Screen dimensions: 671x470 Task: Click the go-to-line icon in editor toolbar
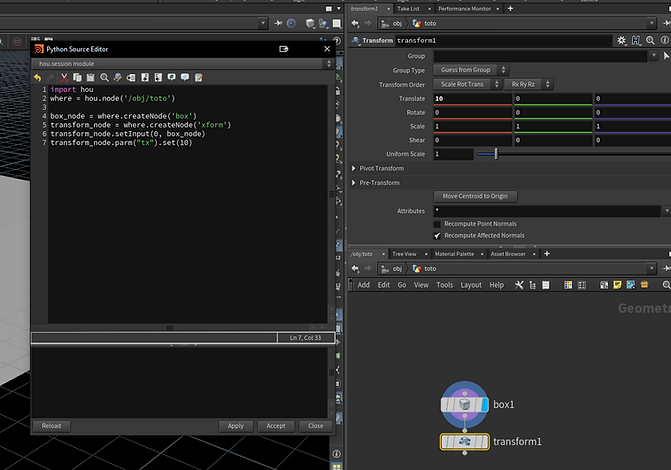(131, 77)
